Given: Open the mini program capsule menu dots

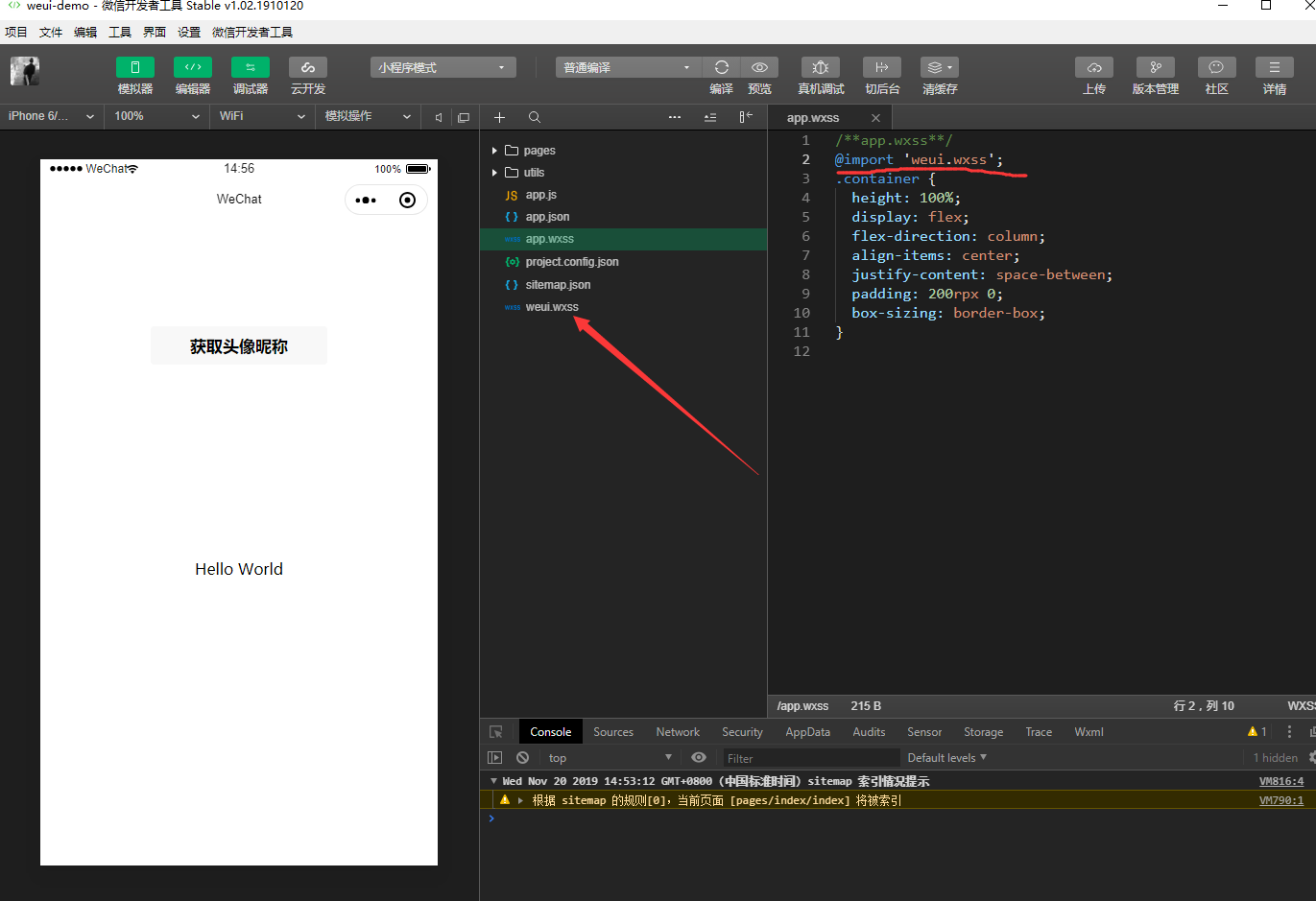Looking at the screenshot, I should [x=366, y=201].
